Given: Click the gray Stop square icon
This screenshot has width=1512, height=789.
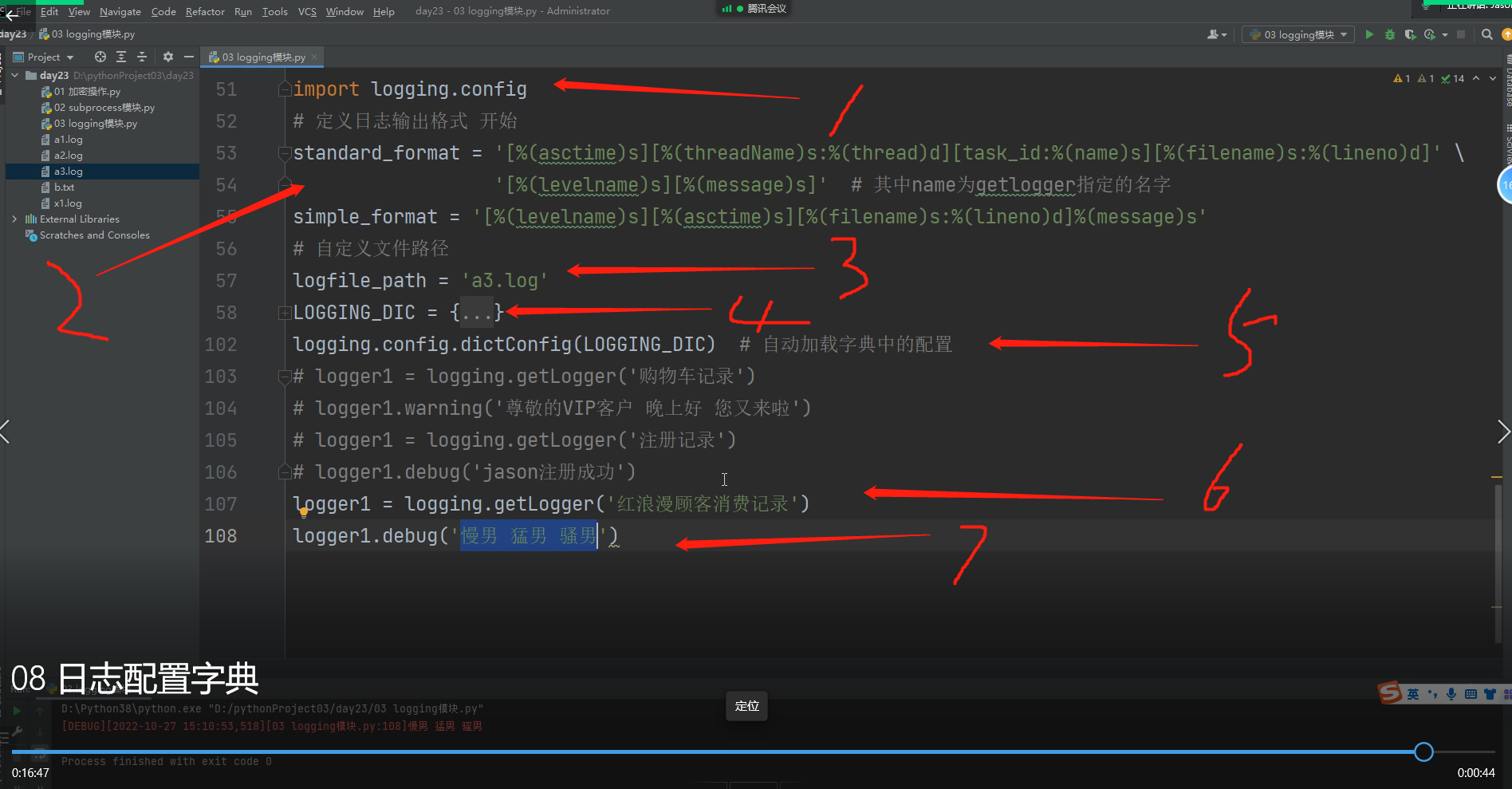Looking at the screenshot, I should click(x=1461, y=34).
